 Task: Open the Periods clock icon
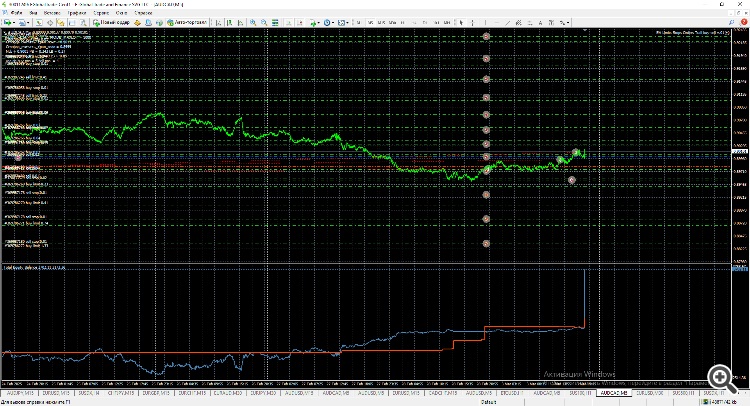pyautogui.click(x=327, y=22)
